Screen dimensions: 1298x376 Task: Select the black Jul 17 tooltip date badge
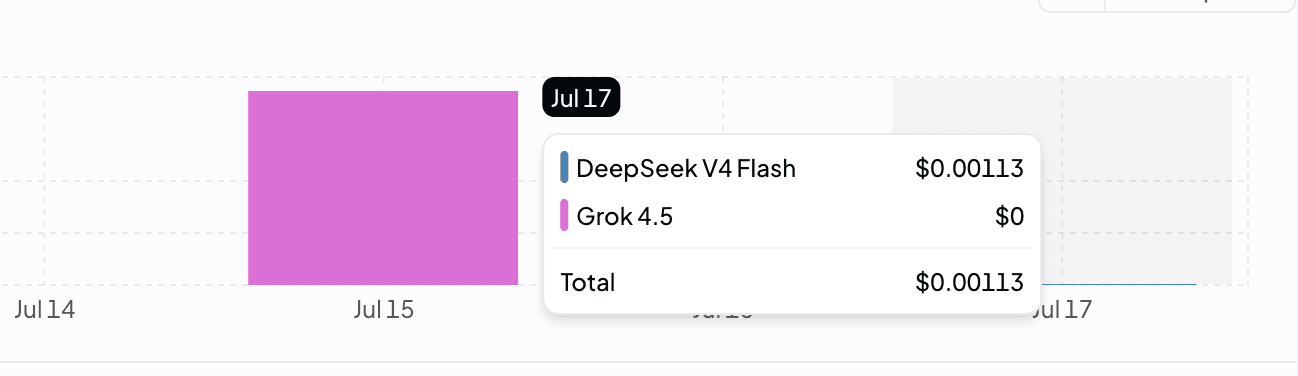pyautogui.click(x=581, y=97)
